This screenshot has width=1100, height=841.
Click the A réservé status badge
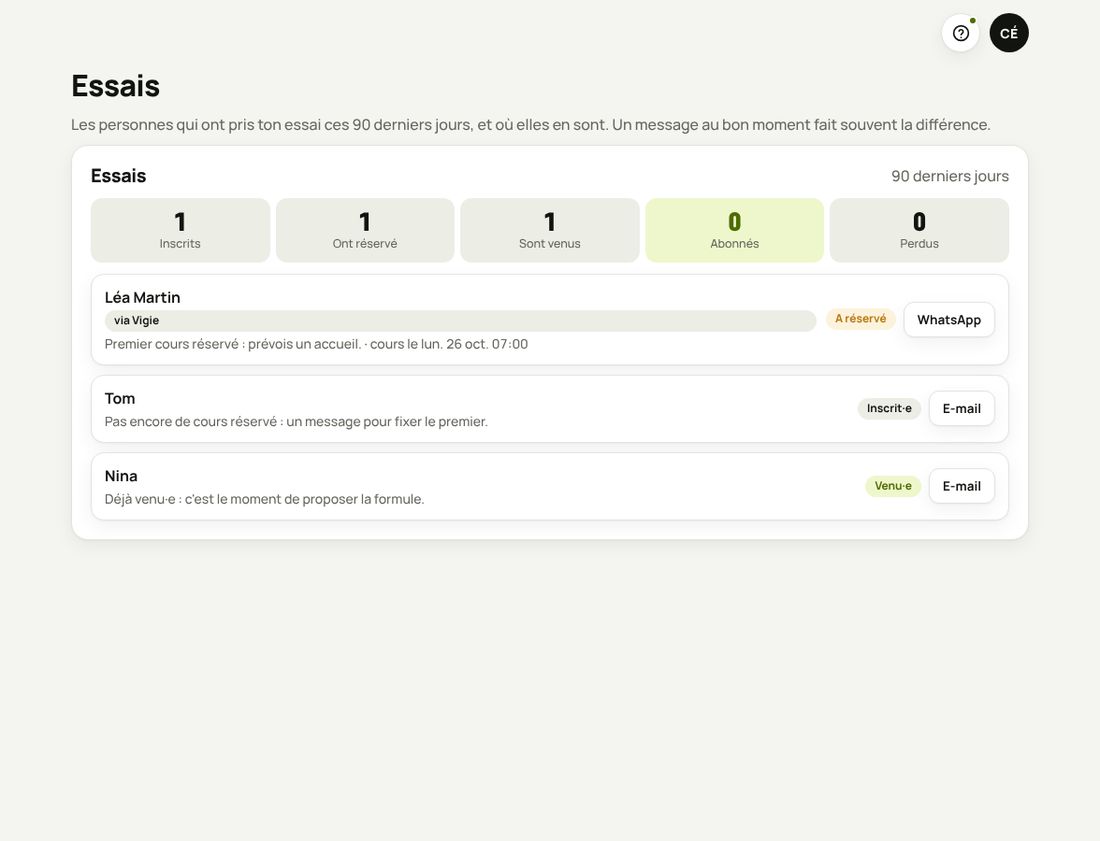[x=861, y=318]
